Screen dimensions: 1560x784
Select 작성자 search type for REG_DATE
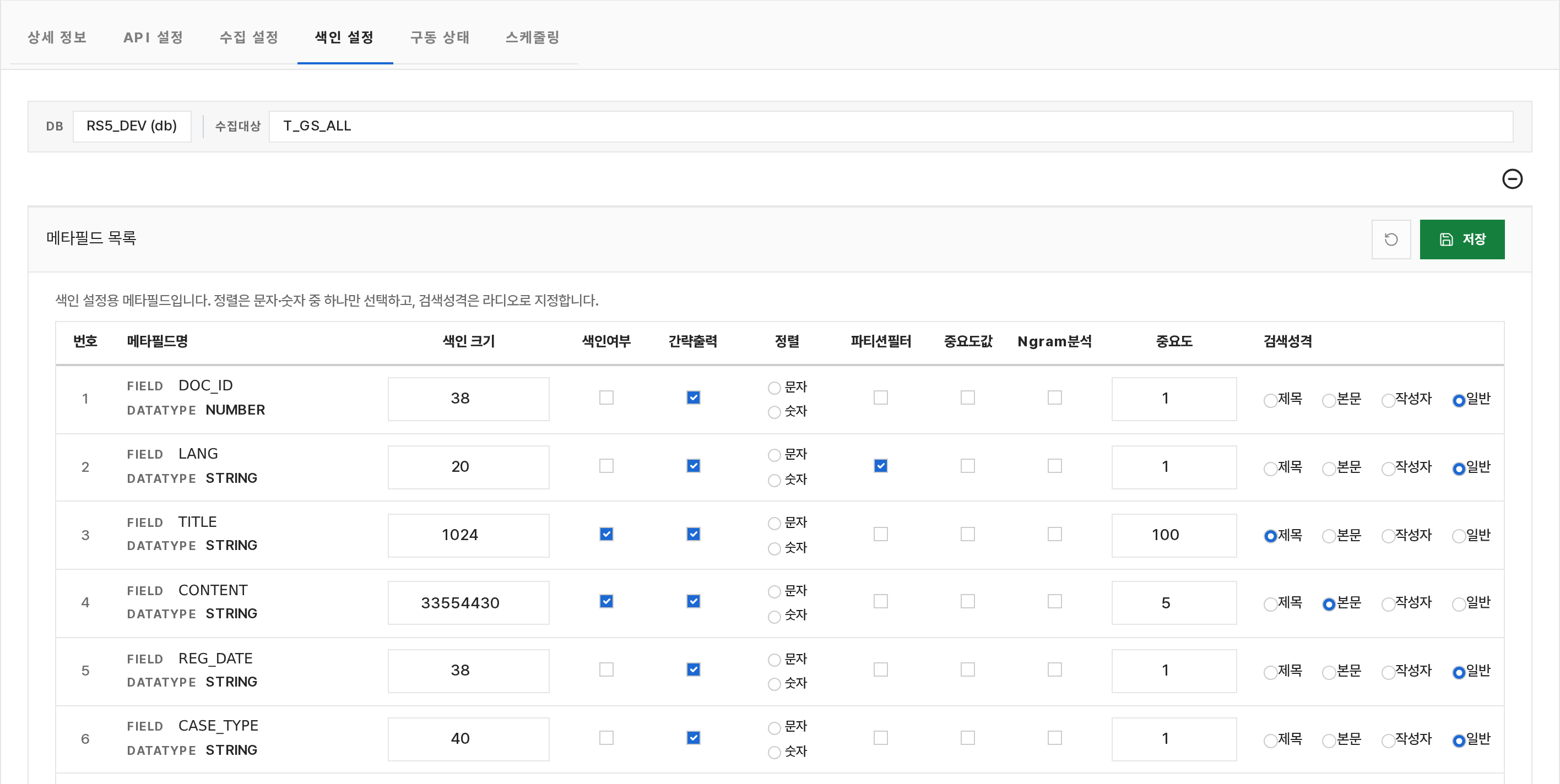(1388, 673)
